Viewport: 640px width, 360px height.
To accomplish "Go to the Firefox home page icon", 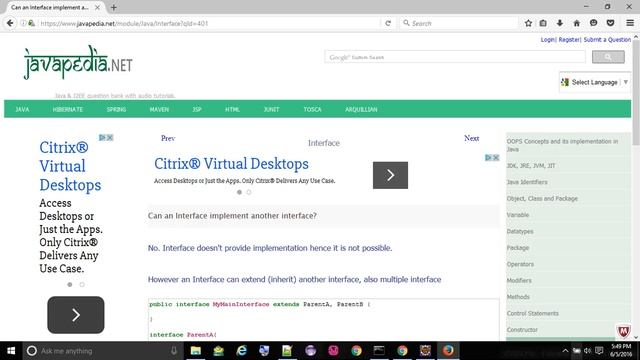I will click(x=576, y=23).
